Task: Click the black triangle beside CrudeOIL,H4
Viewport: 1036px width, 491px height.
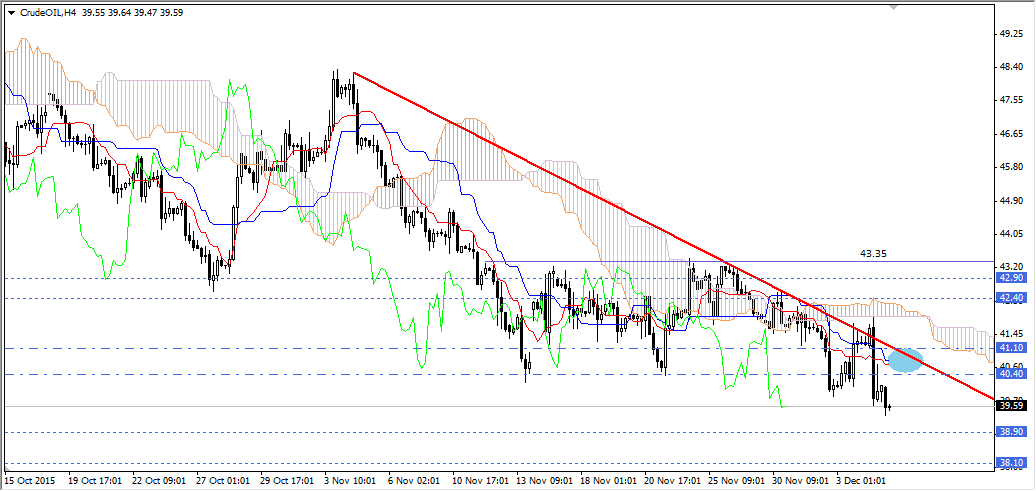Action: click(10, 12)
